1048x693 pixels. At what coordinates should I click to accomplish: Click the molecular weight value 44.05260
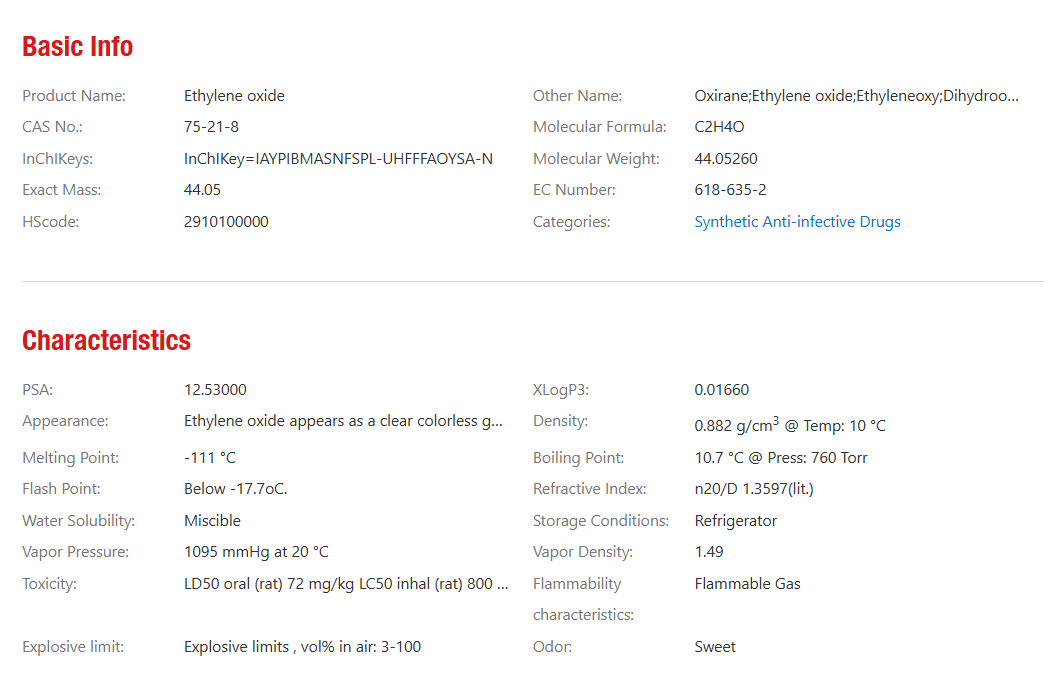pyautogui.click(x=726, y=159)
